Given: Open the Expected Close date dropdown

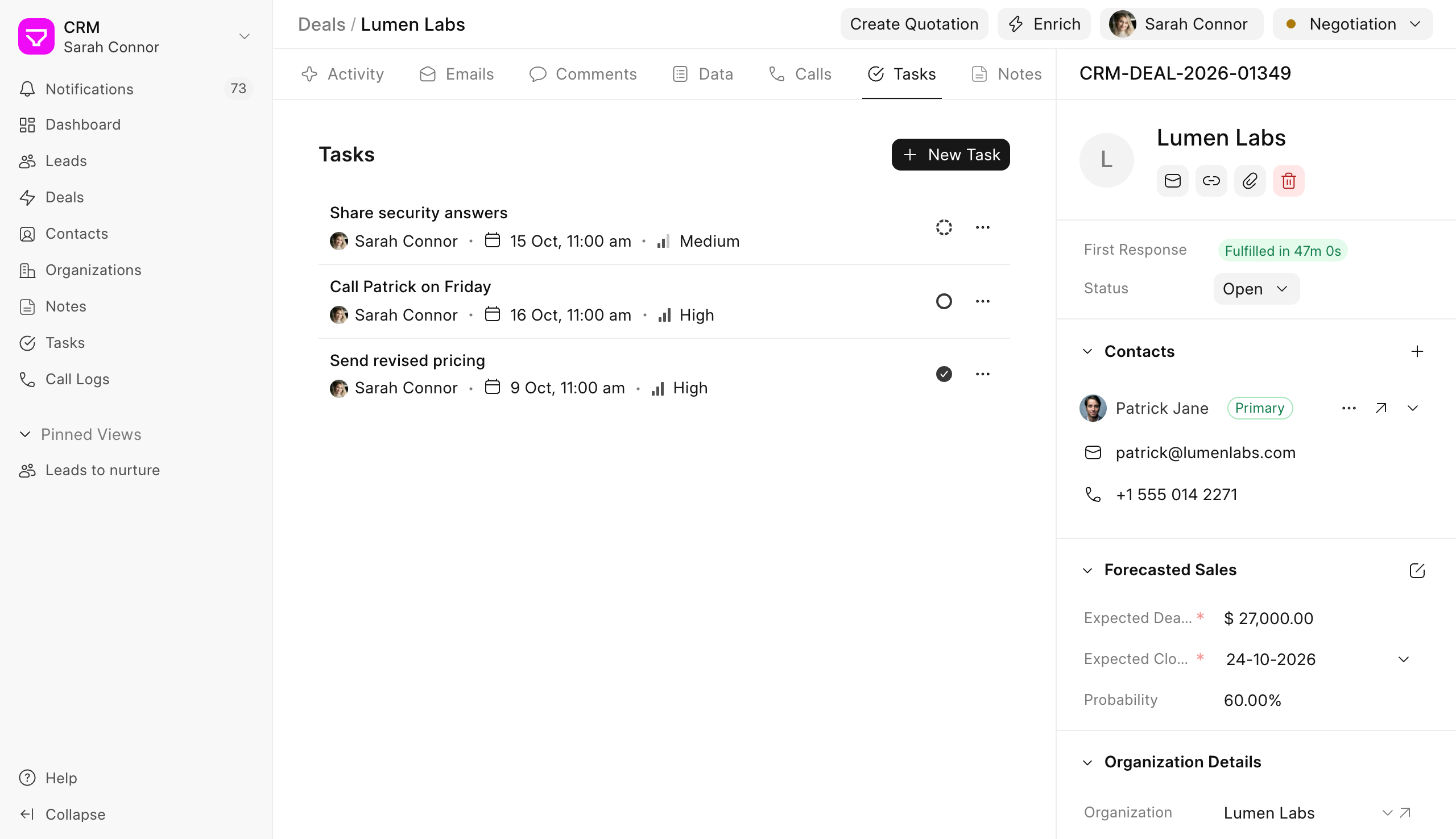Looking at the screenshot, I should pos(1403,659).
